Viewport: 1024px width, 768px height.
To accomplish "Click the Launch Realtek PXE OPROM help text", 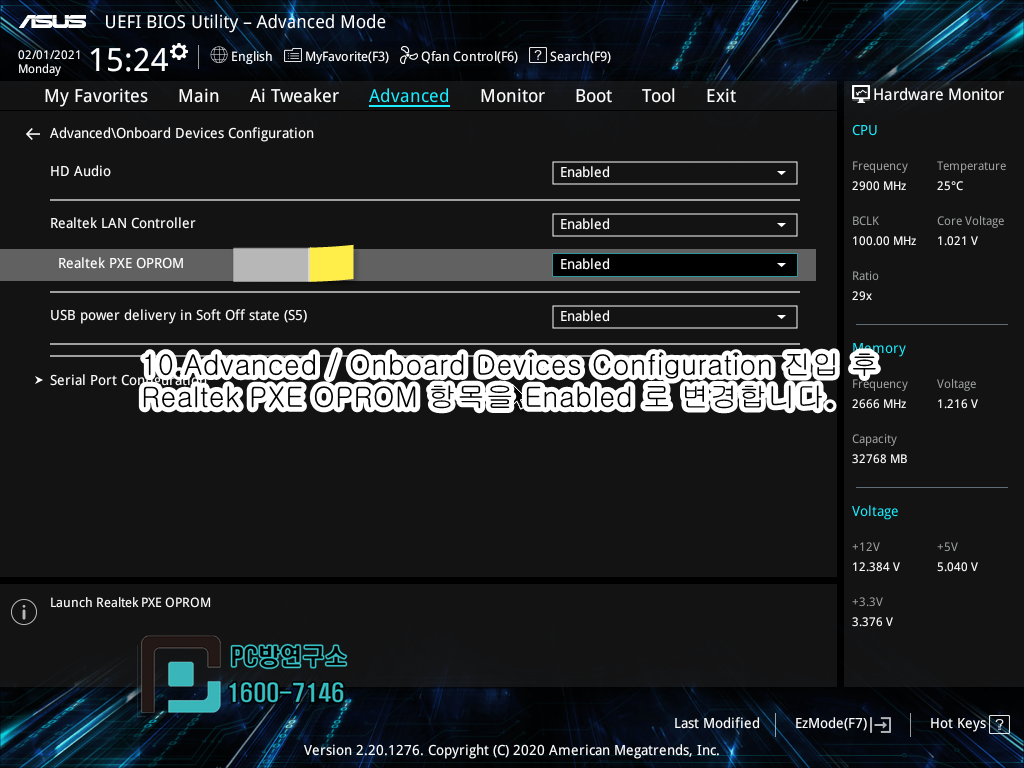I will tap(130, 603).
